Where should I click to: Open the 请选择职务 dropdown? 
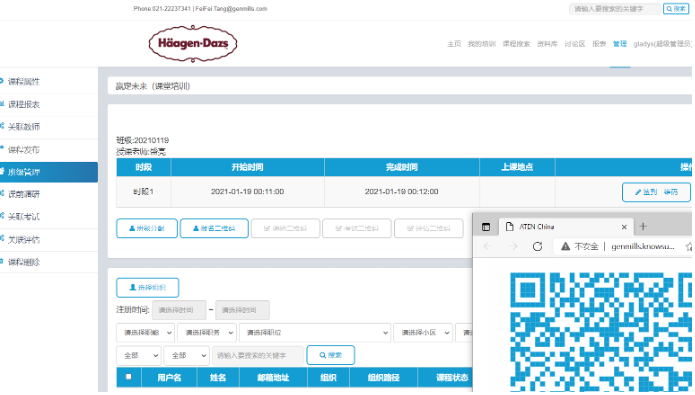point(207,332)
